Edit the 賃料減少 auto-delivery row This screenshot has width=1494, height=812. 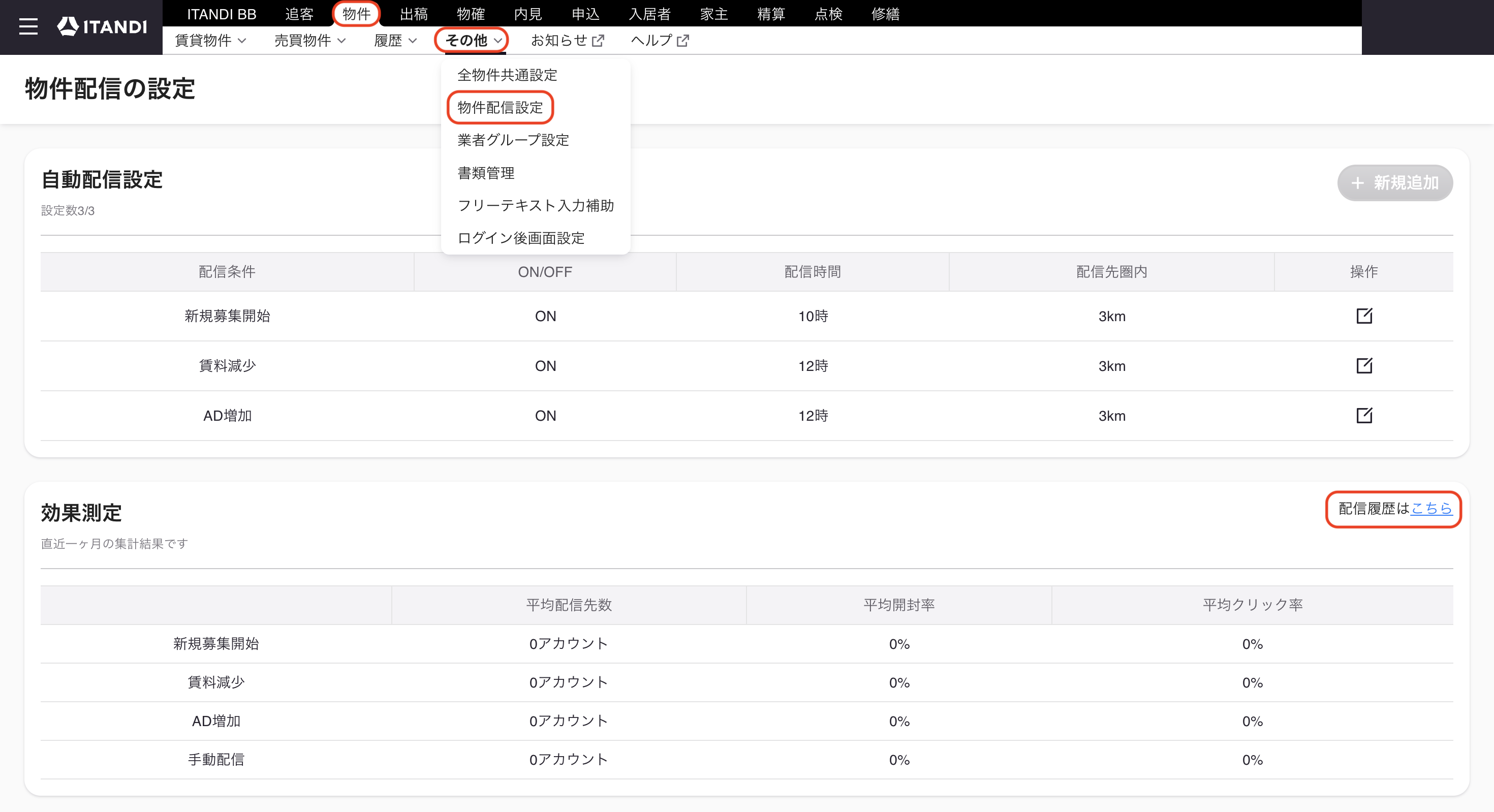click(x=1364, y=365)
